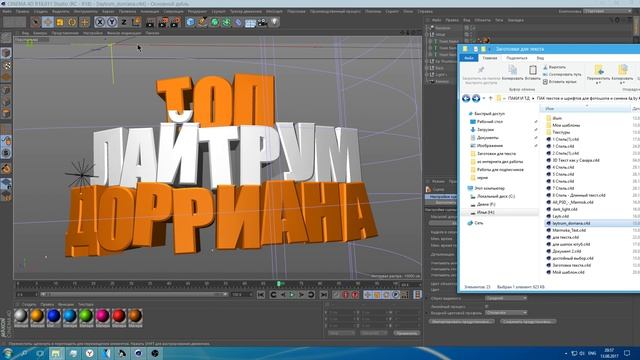Screen dimensions: 640x360
Task: Click Применить button in coordinates panel
Action: (x=407, y=333)
